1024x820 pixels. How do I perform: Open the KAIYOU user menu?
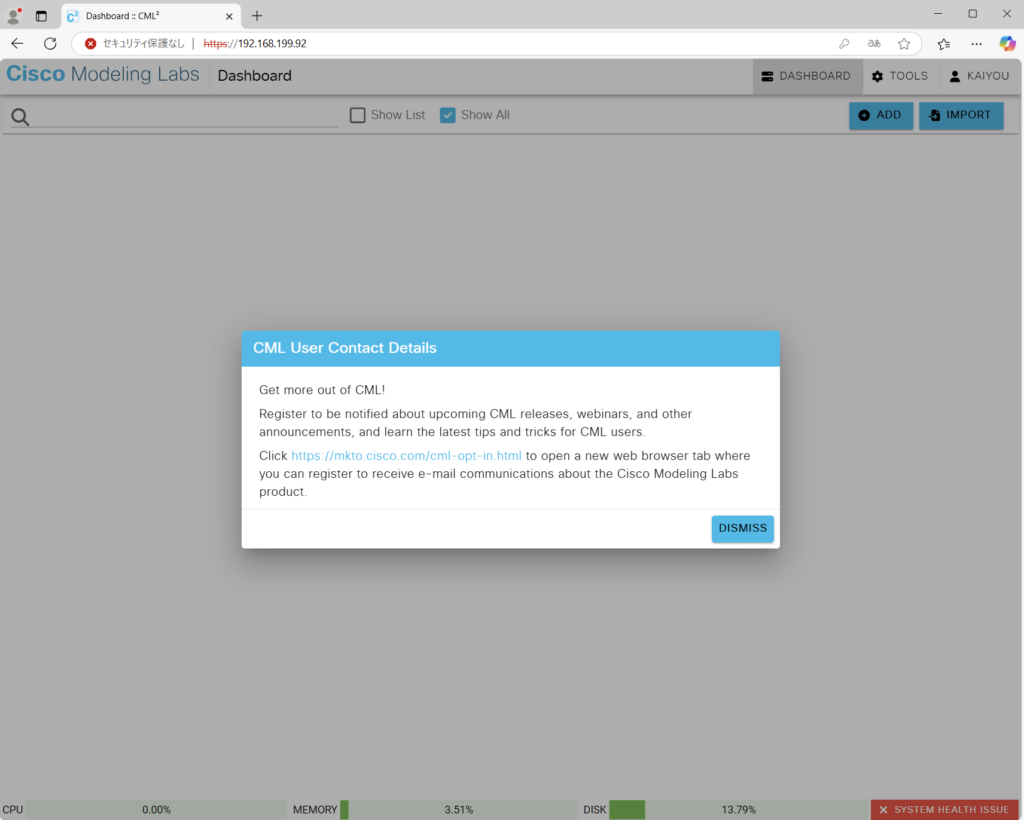(x=980, y=76)
